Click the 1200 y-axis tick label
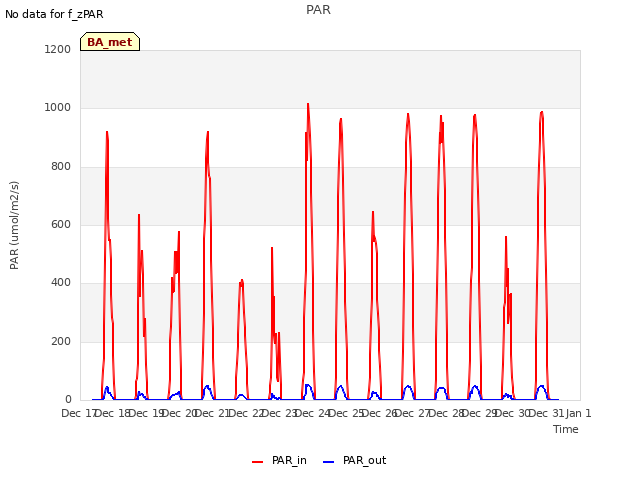 click(57, 49)
